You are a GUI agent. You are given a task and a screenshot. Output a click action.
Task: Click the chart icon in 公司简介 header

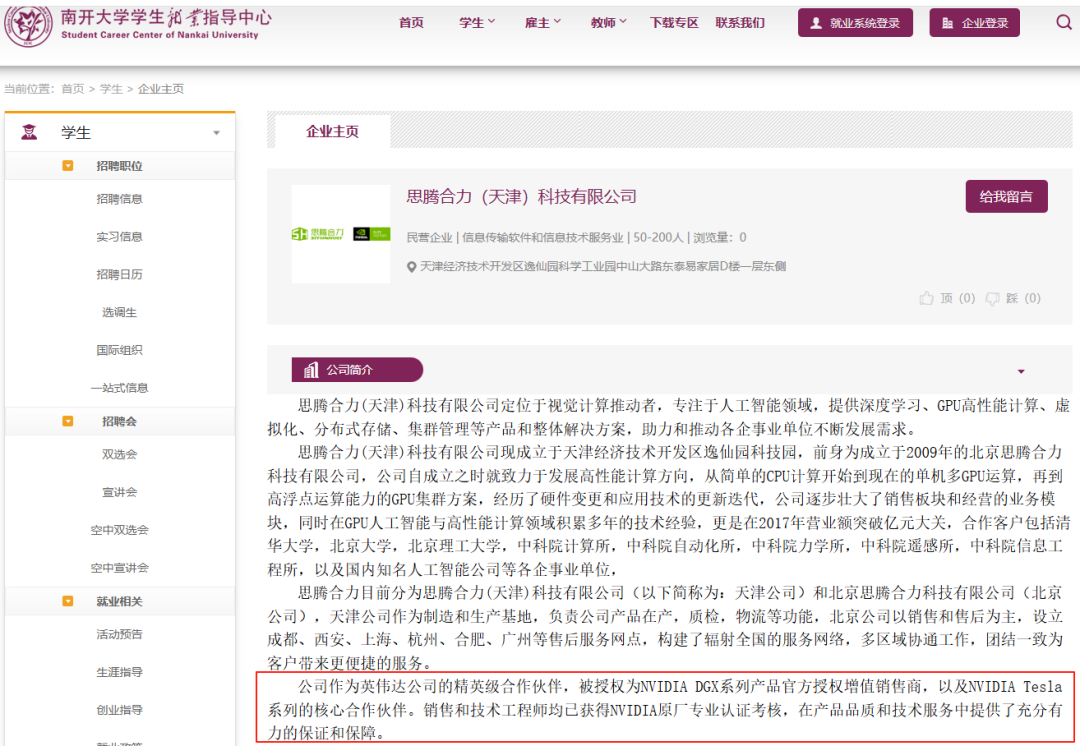[x=311, y=370]
